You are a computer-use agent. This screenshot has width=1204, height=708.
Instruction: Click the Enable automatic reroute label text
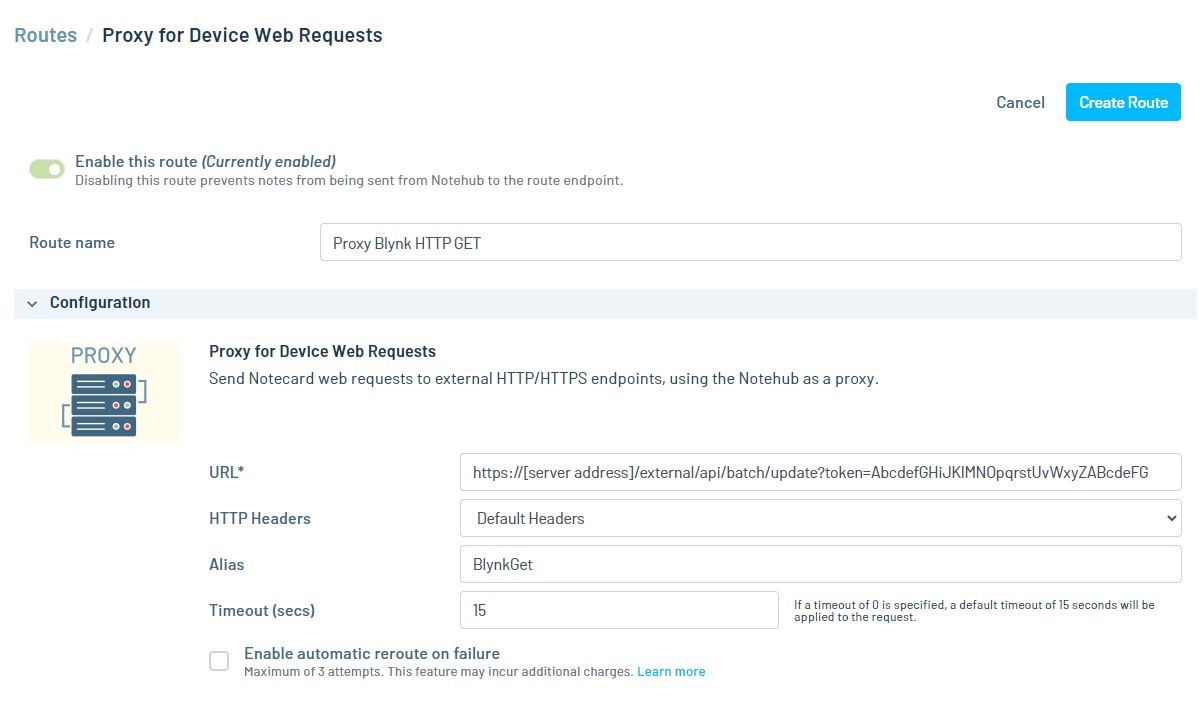pyautogui.click(x=372, y=654)
